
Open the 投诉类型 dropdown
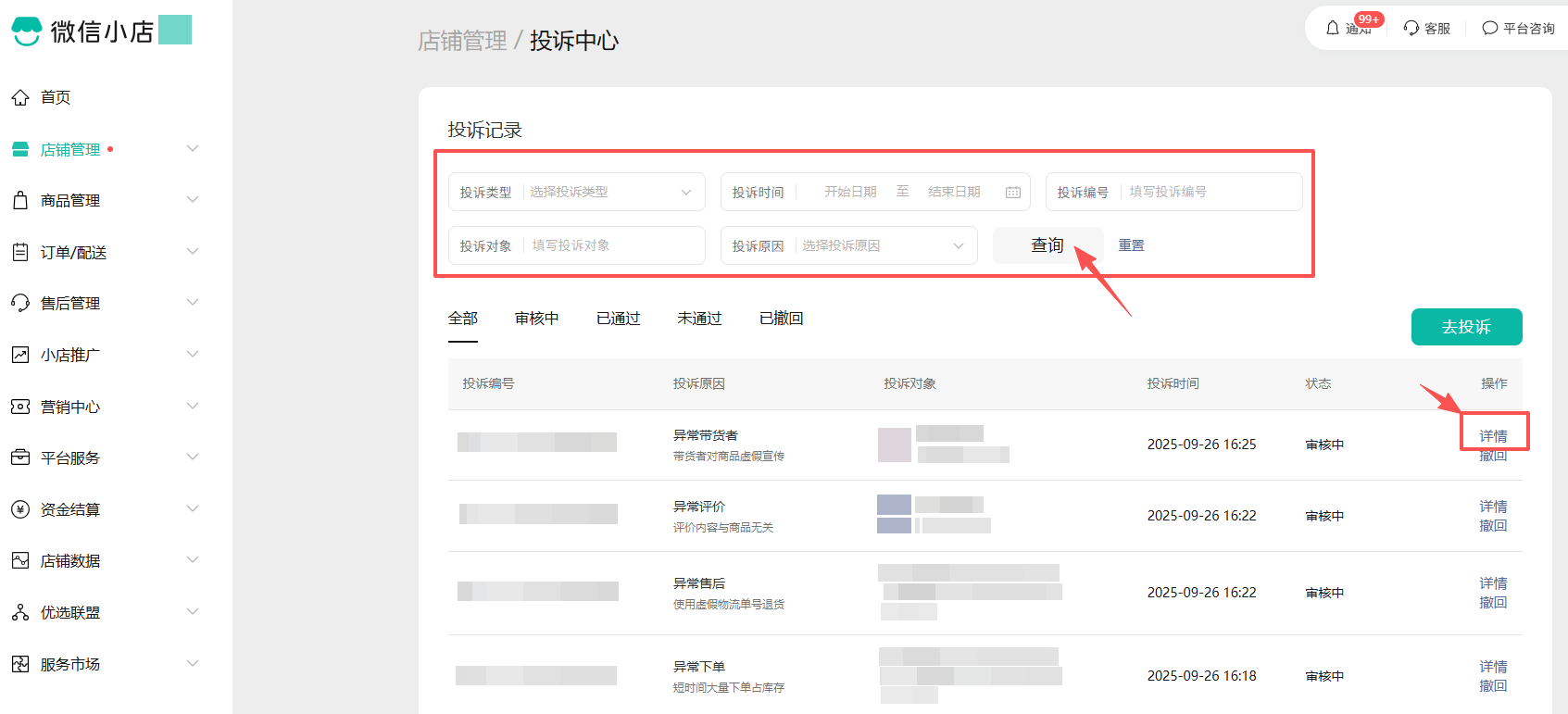tap(611, 192)
